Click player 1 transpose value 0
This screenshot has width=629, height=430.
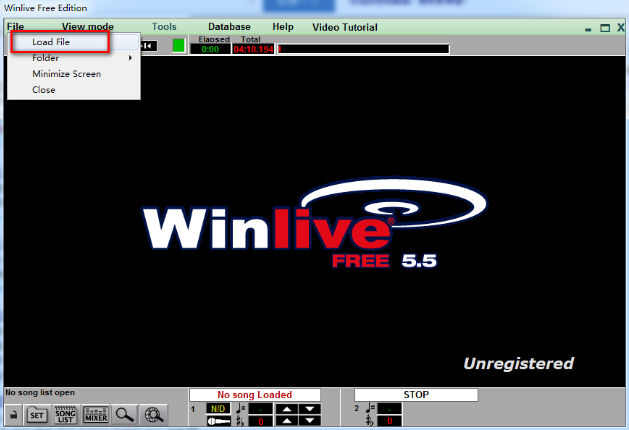click(260, 421)
